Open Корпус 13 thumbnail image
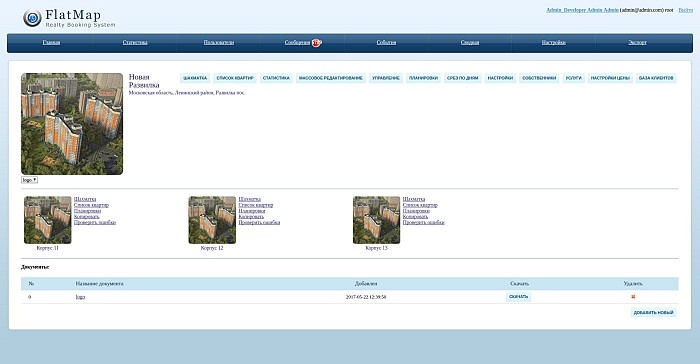700x364 pixels. (376, 220)
